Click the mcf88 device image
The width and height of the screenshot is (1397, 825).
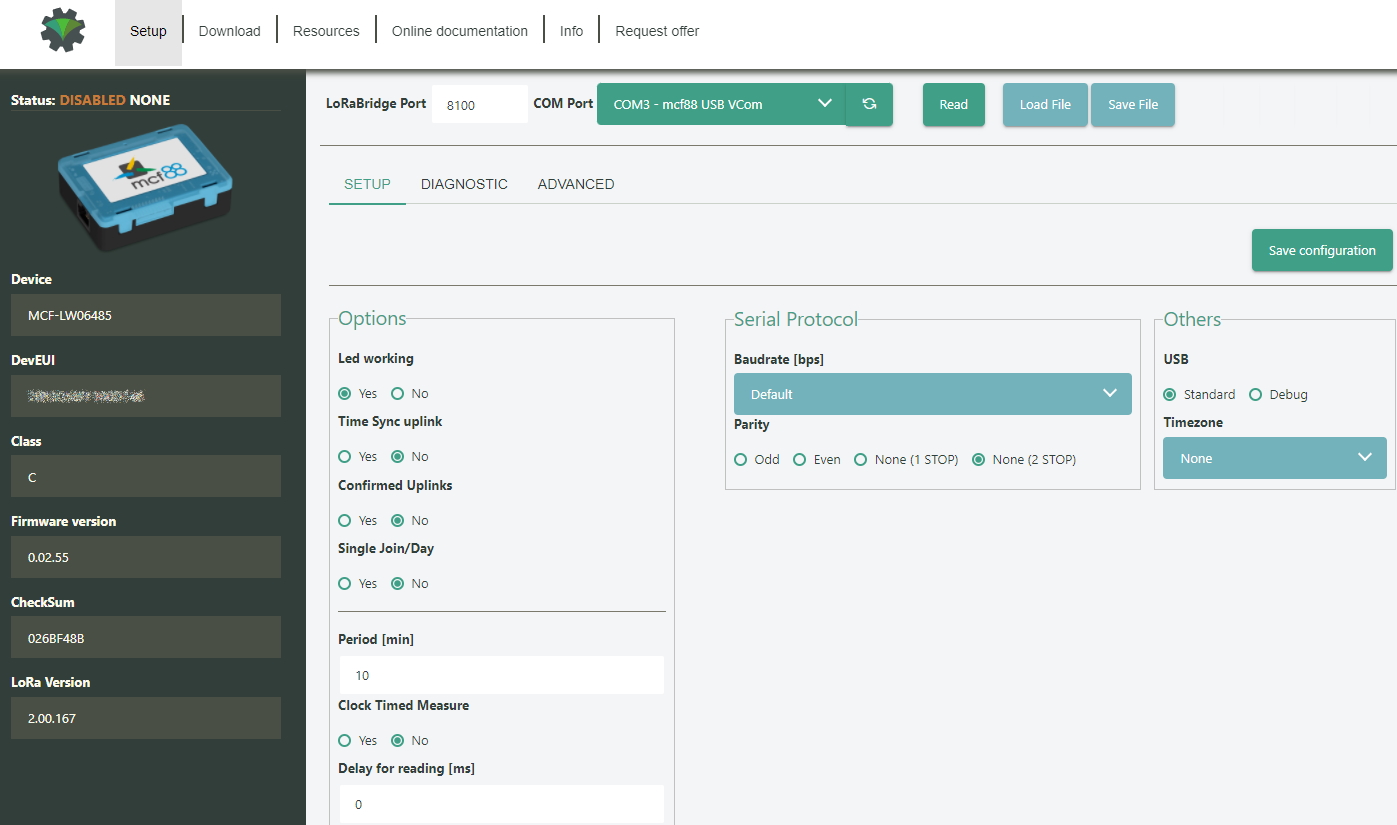click(x=145, y=185)
